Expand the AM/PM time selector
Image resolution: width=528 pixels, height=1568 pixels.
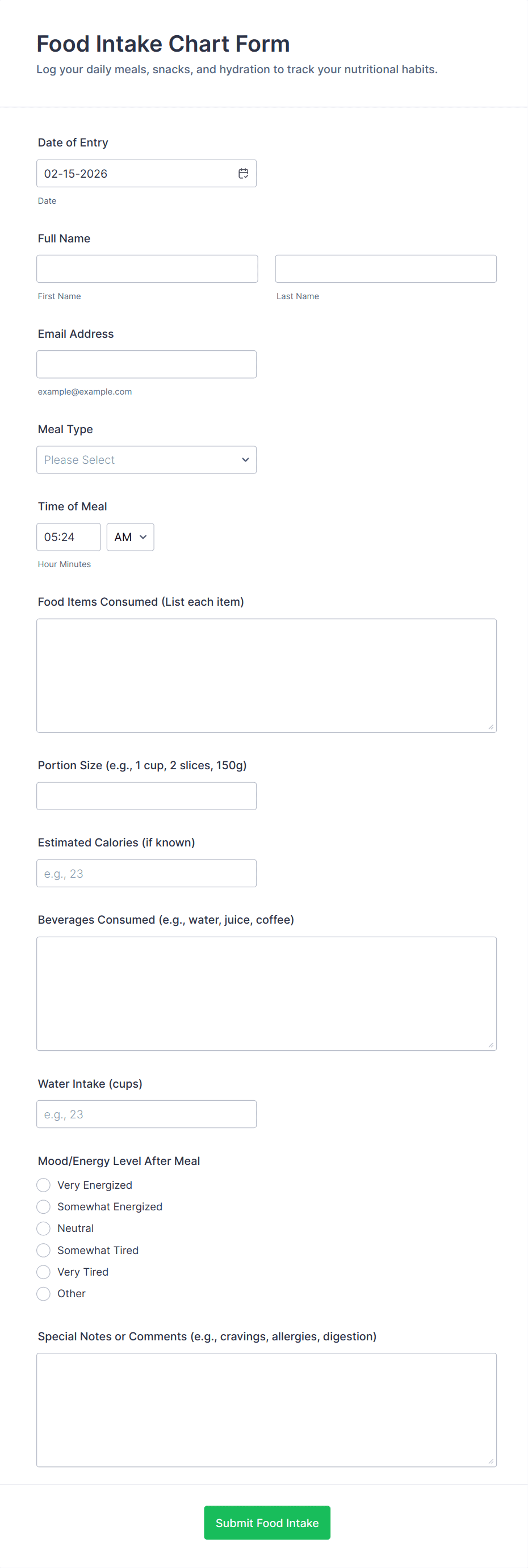point(131,537)
